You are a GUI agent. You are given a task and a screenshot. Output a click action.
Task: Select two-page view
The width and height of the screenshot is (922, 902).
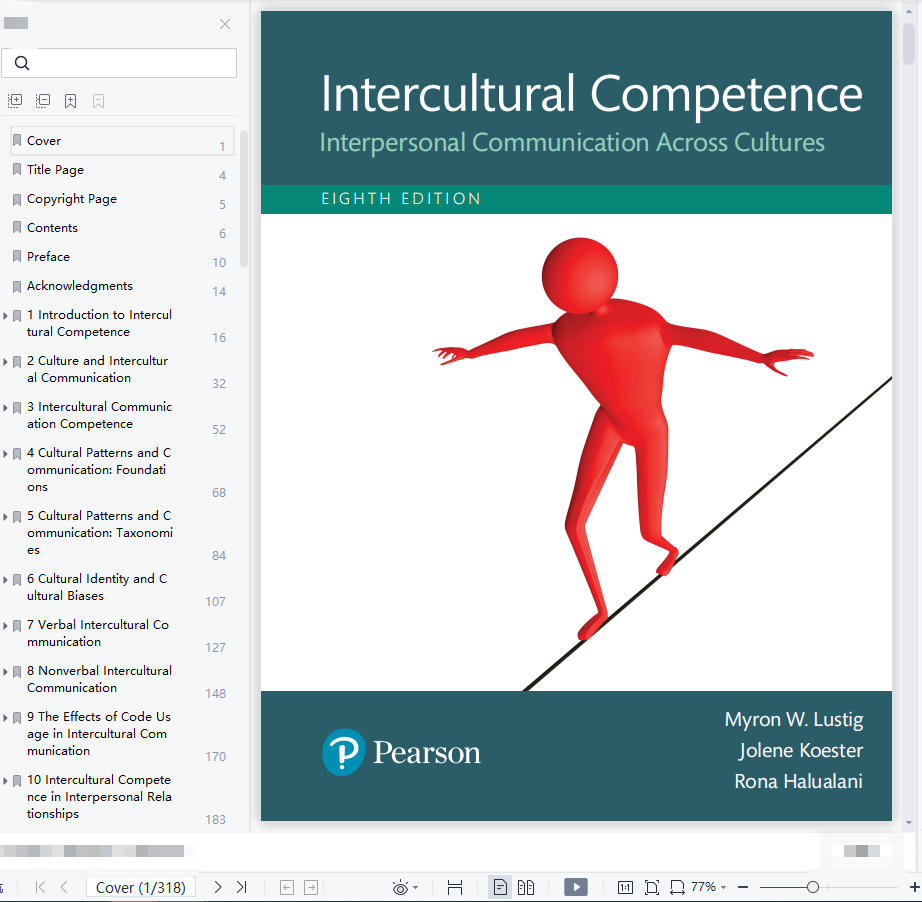pyautogui.click(x=526, y=887)
